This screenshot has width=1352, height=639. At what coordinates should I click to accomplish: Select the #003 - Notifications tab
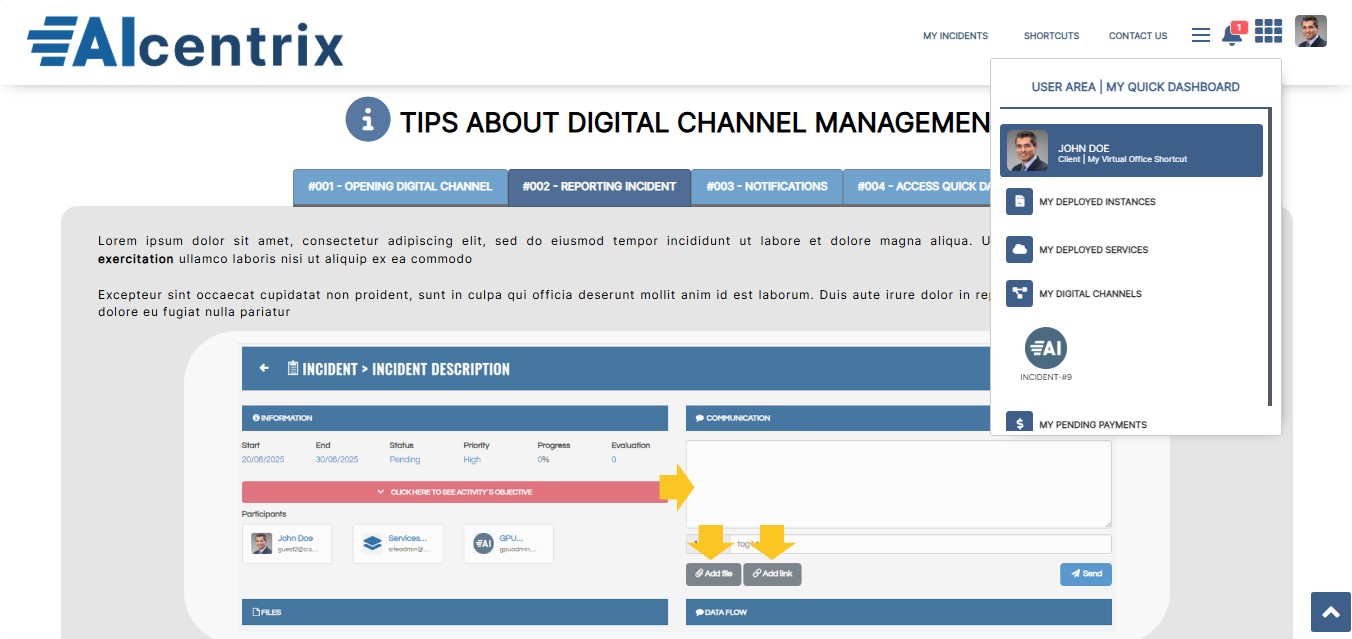(x=766, y=187)
